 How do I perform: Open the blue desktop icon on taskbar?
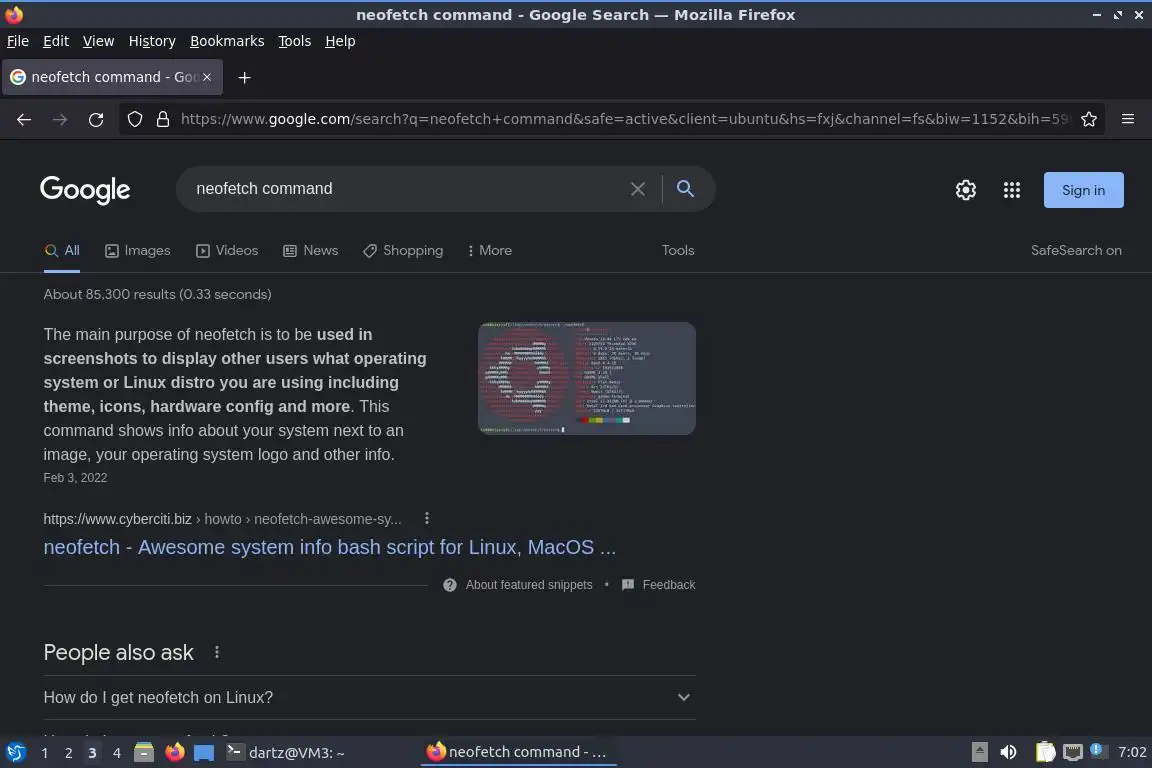(x=204, y=753)
